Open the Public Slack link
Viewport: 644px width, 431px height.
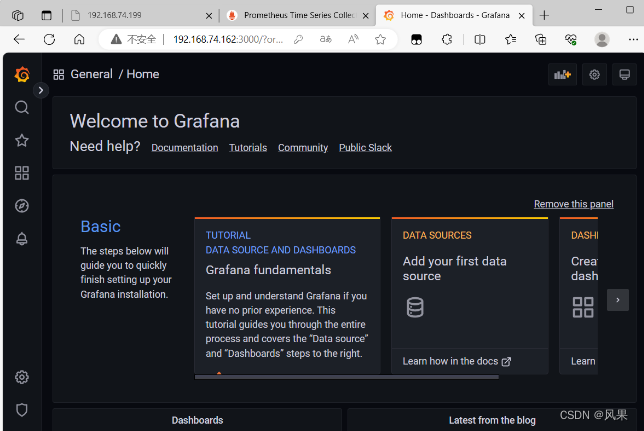tap(366, 148)
